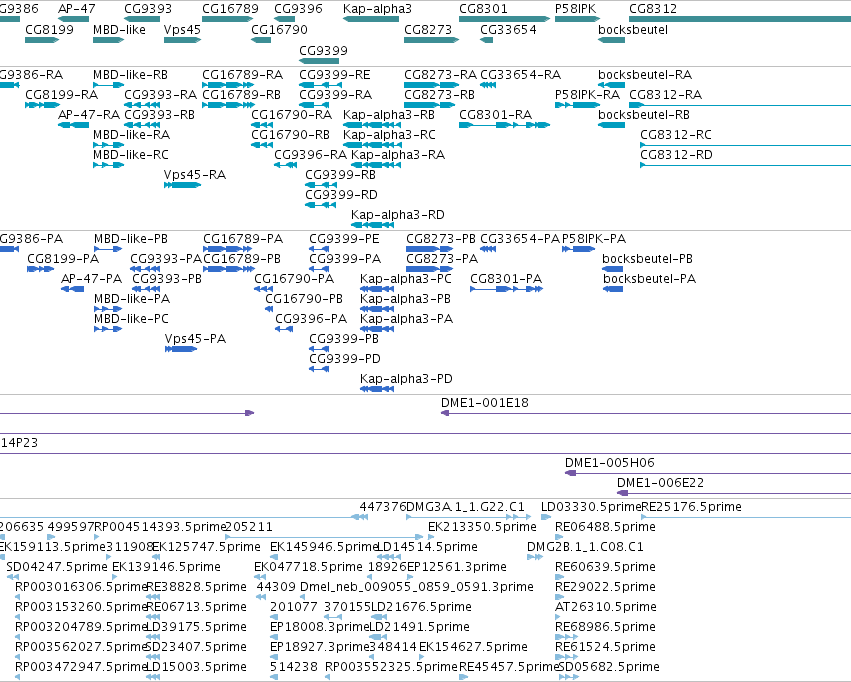Open EST SD04247.5prime label
Viewport: 851px width, 682px height.
[57, 566]
